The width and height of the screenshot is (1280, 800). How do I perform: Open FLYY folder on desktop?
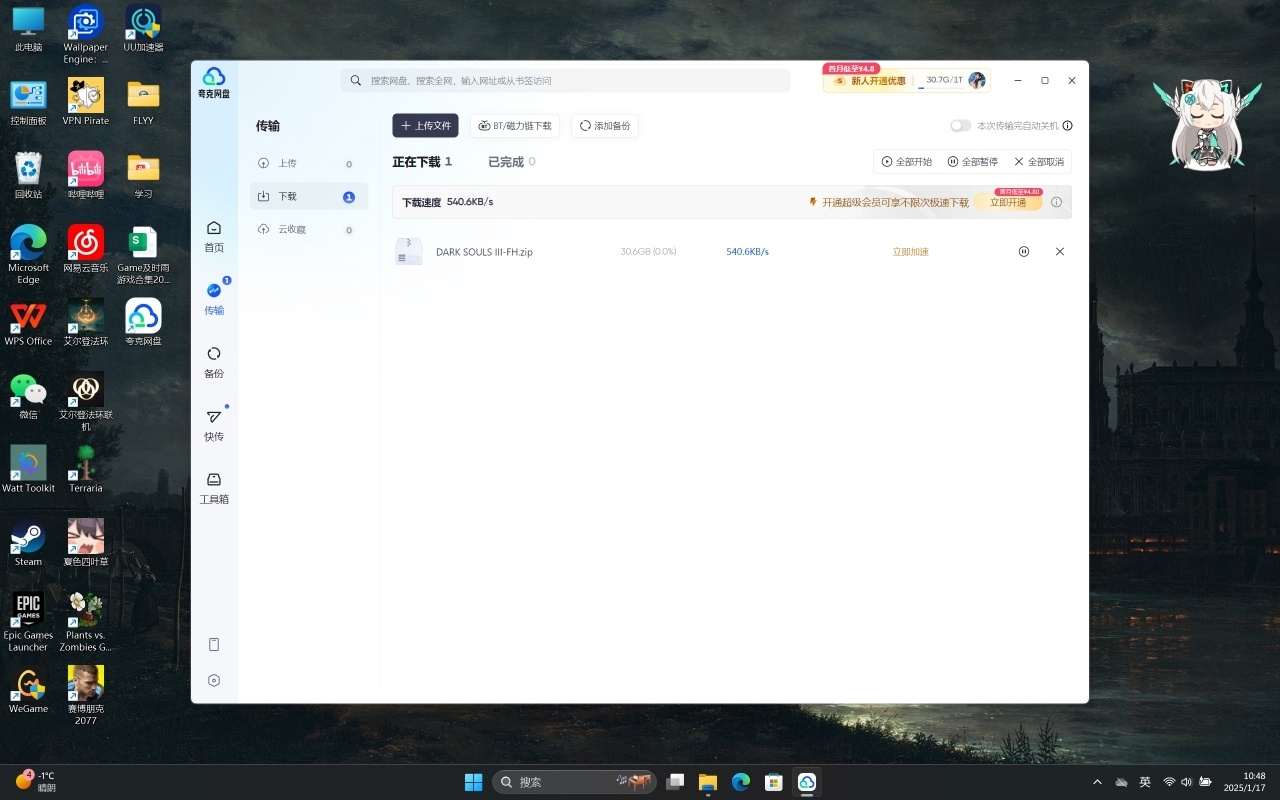coord(143,102)
